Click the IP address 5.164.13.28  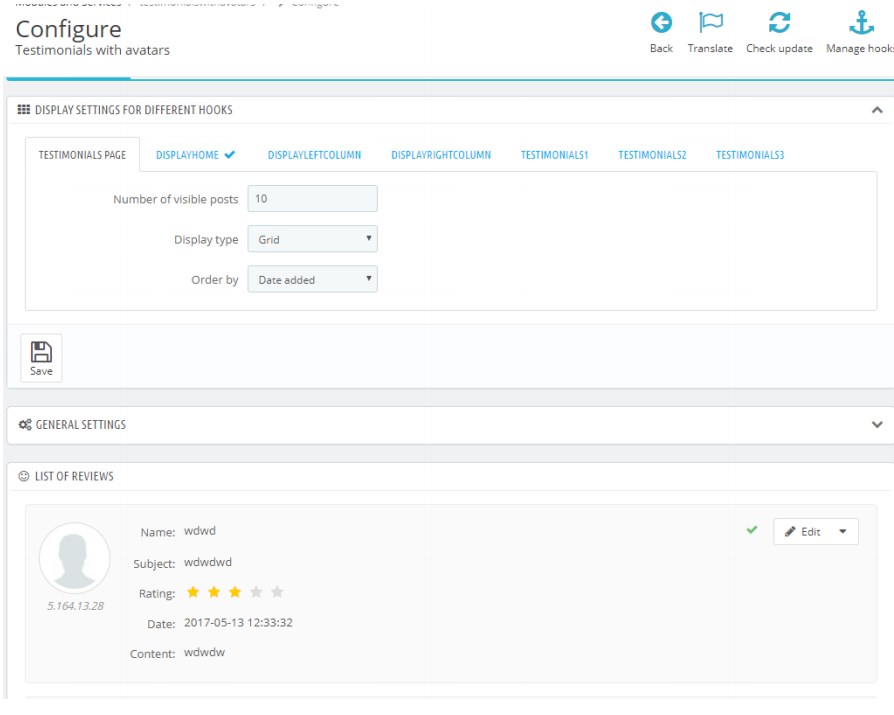[75, 606]
